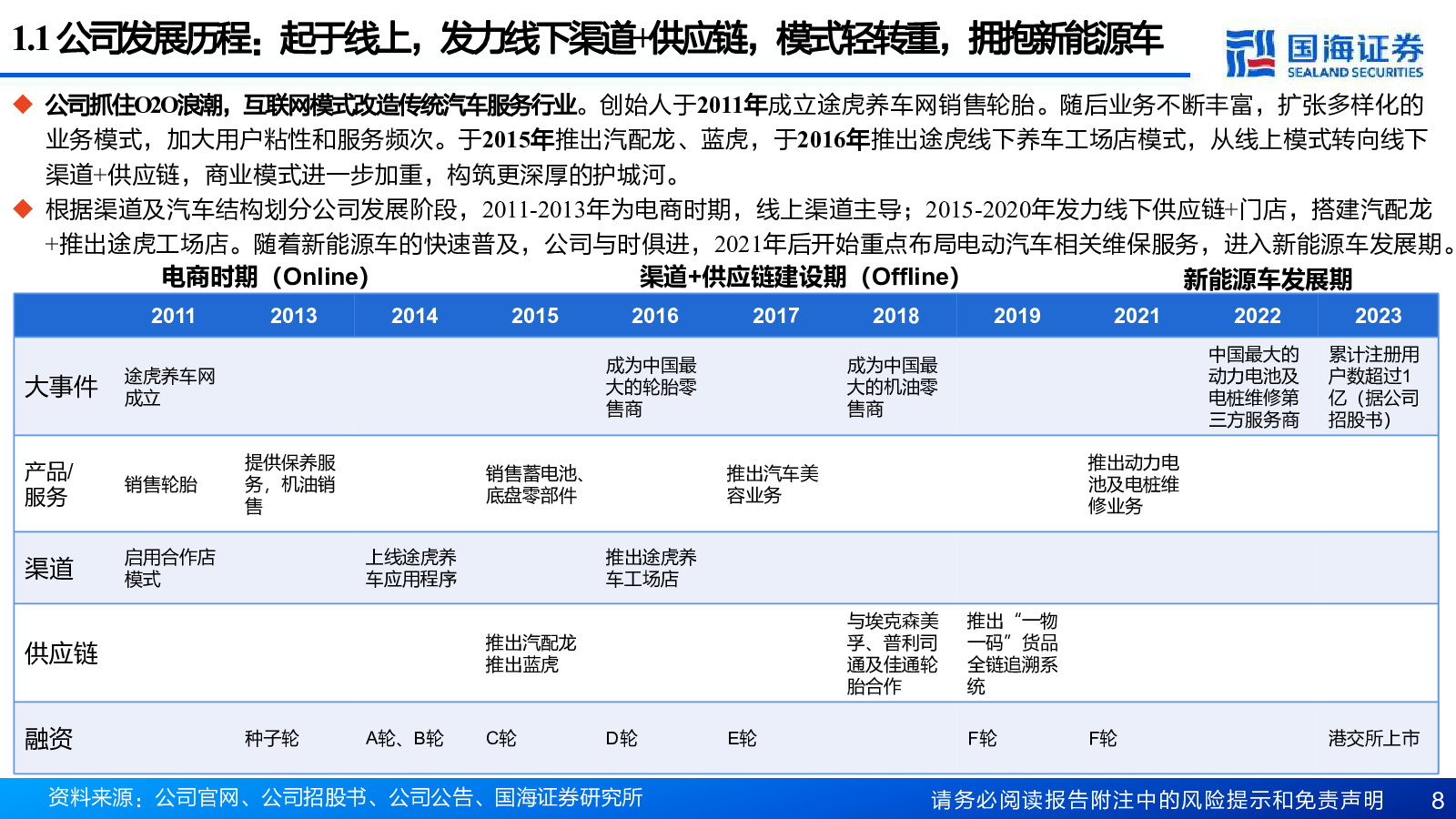Image resolution: width=1456 pixels, height=819 pixels.
Task: Click the 推出途虎养车工场店 cell
Action: (x=652, y=568)
